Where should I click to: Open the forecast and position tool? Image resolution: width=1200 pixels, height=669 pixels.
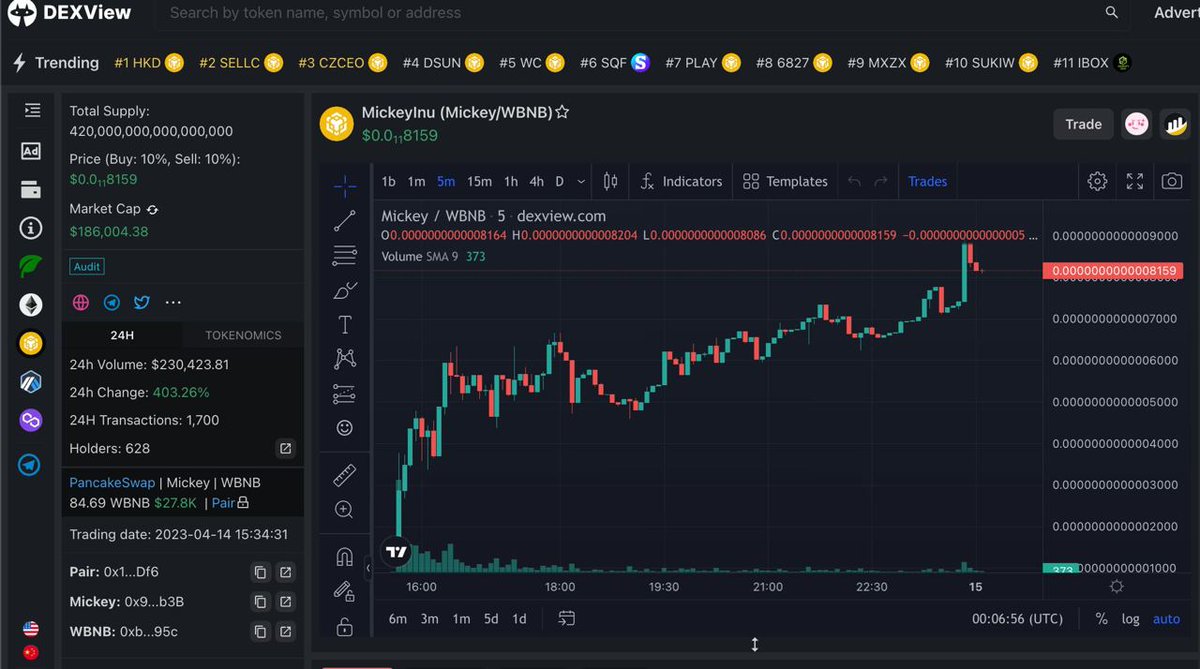tap(344, 393)
